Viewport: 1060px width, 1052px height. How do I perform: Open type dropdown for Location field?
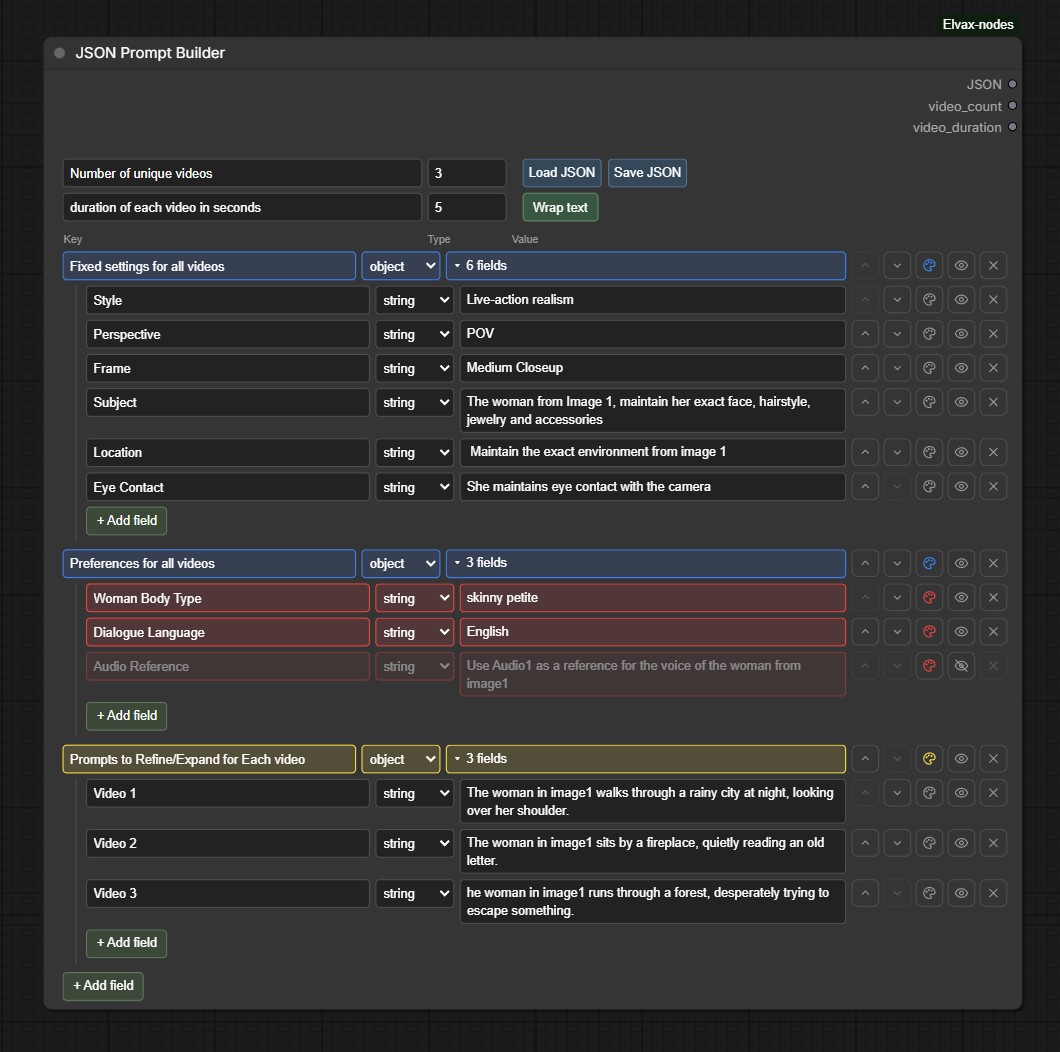414,452
